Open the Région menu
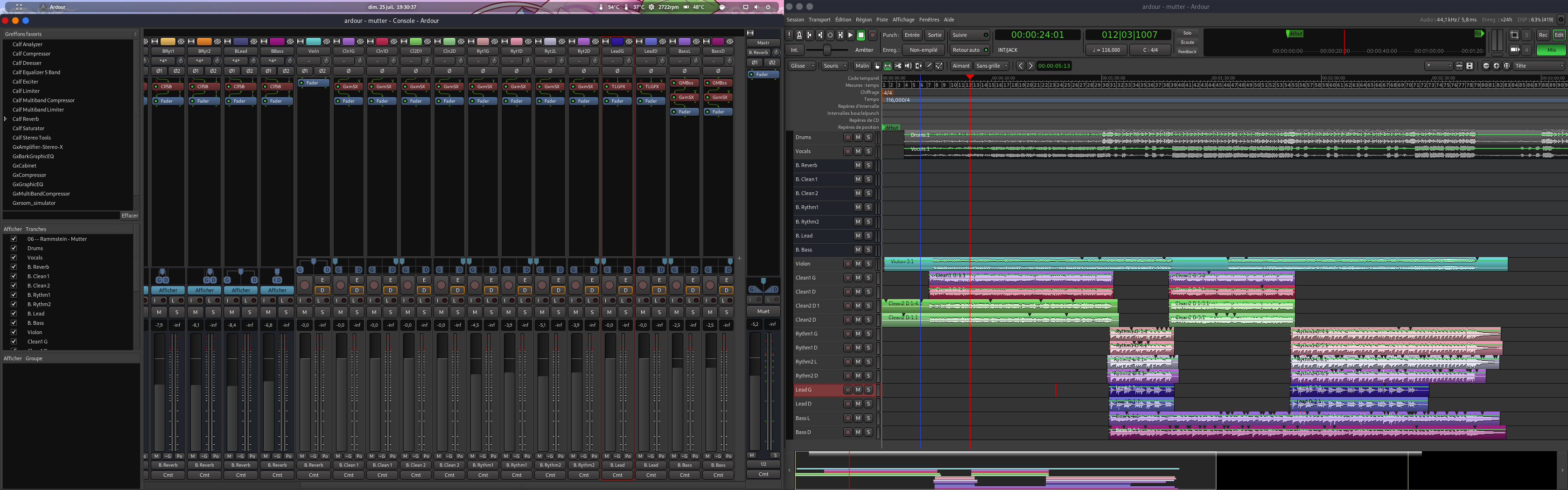The width and height of the screenshot is (1568, 490). coord(863,20)
